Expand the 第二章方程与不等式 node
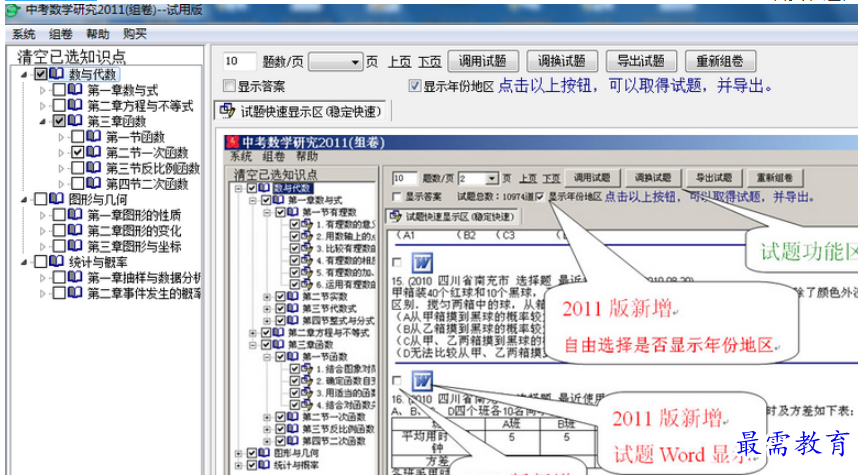 (x=43, y=106)
